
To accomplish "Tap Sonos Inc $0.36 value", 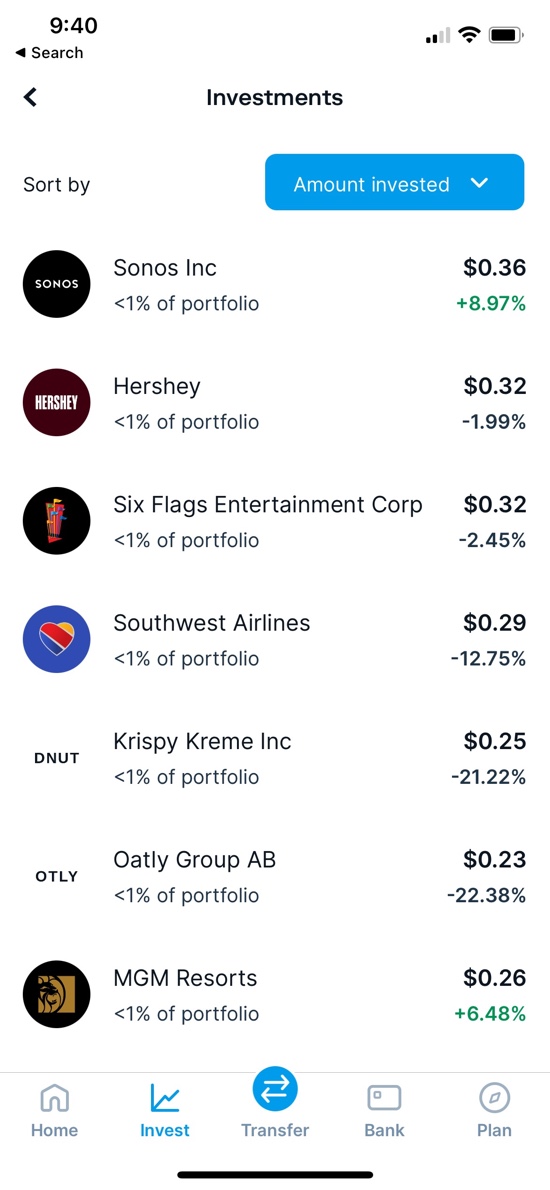I will (495, 267).
